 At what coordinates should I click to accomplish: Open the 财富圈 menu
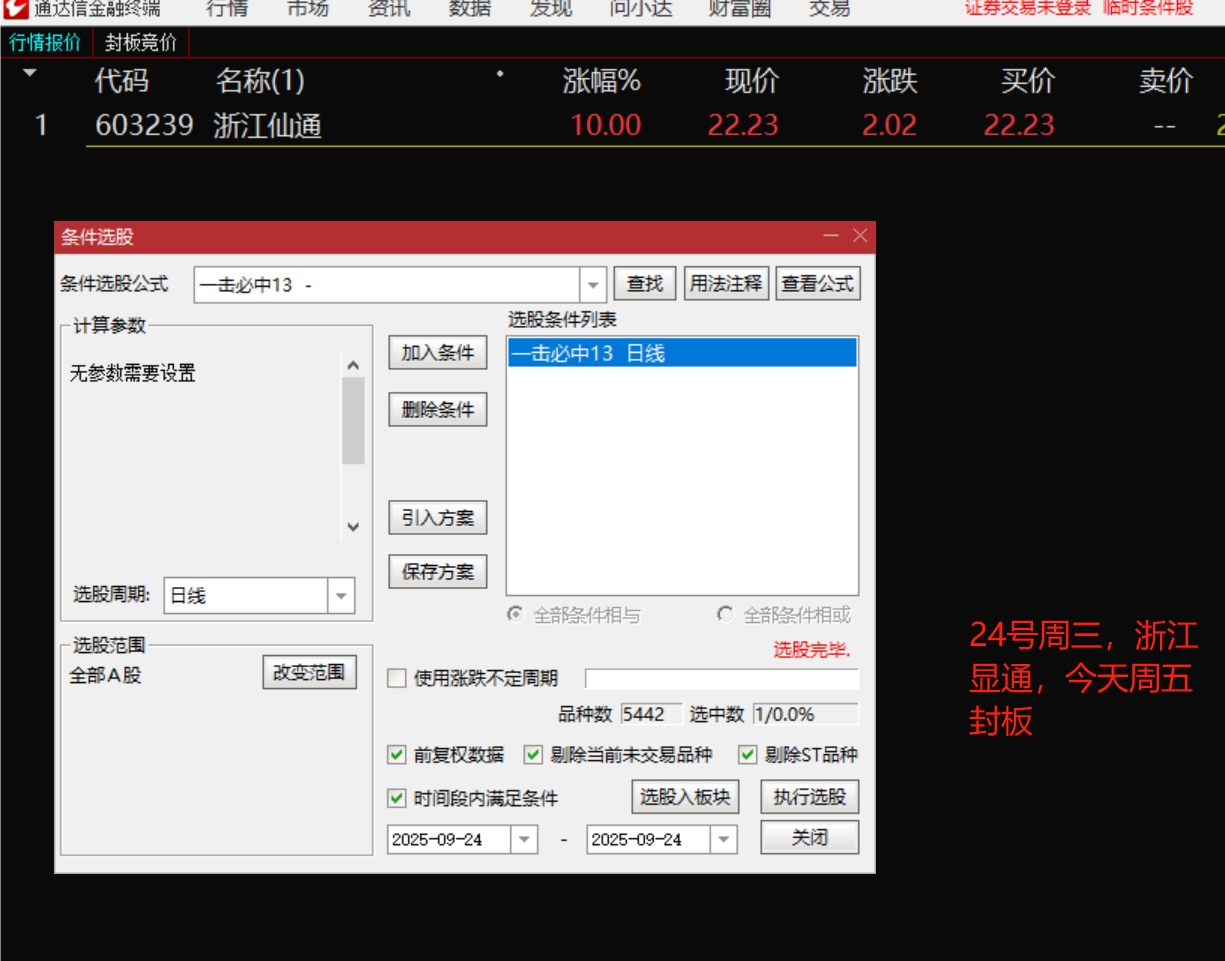740,9
